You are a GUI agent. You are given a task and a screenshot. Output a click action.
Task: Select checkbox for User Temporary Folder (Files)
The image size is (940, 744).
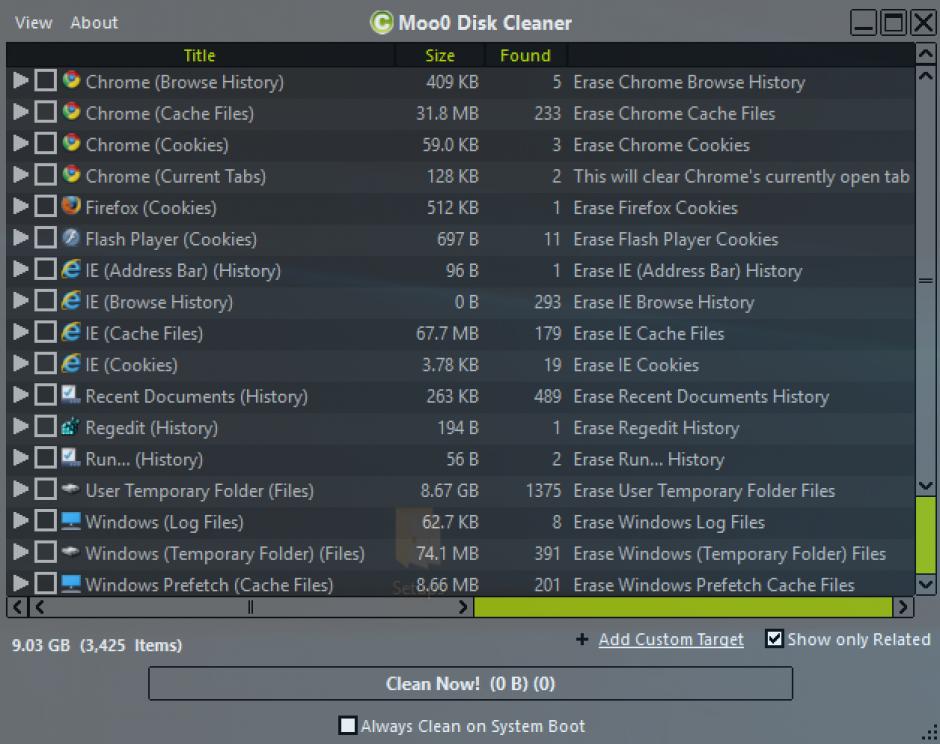pos(46,489)
